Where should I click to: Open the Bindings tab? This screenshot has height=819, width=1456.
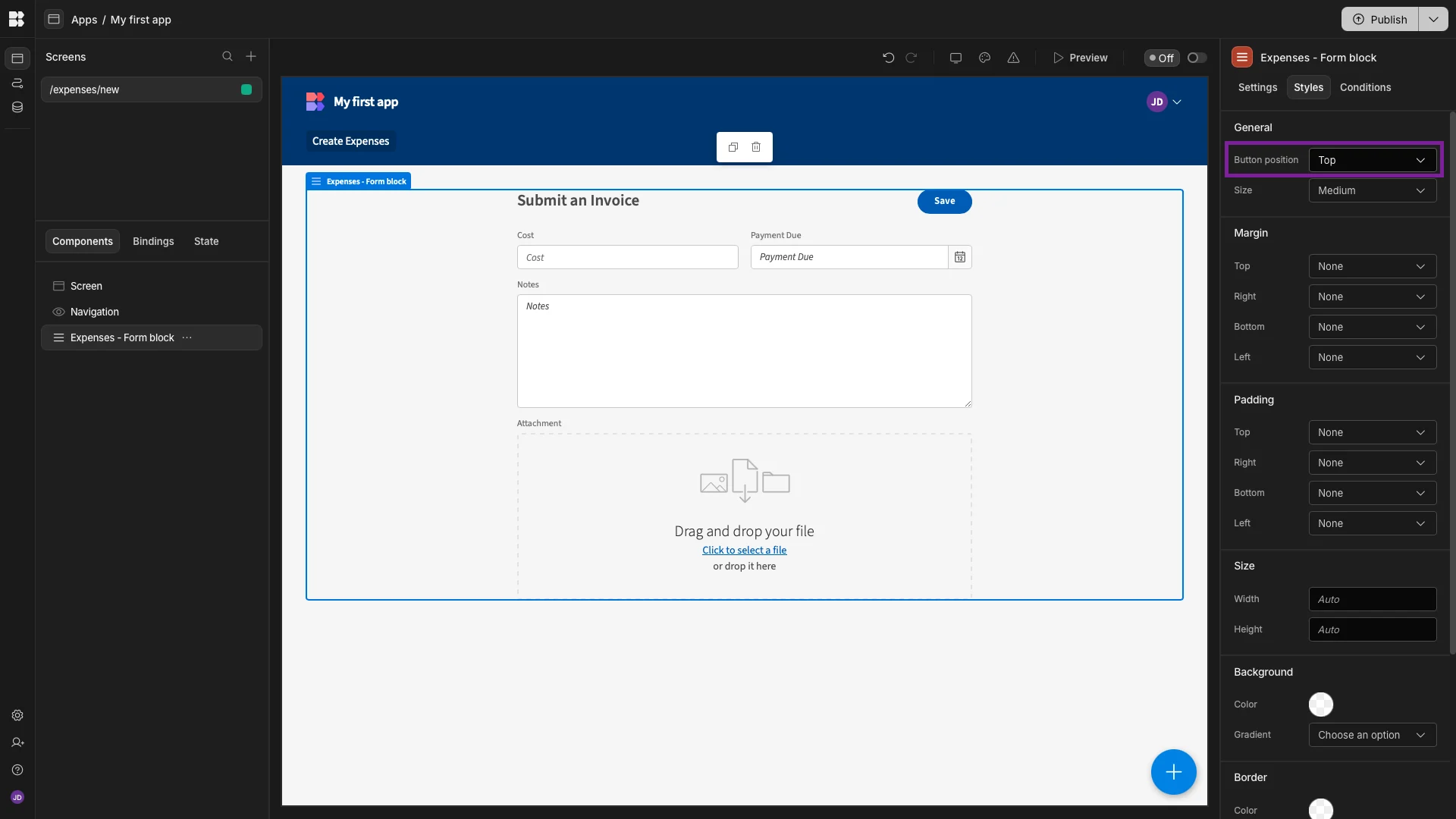153,241
